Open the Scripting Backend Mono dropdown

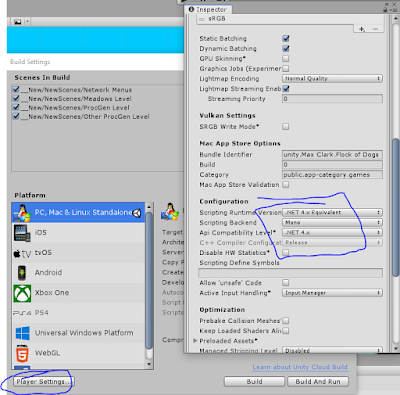(332, 223)
